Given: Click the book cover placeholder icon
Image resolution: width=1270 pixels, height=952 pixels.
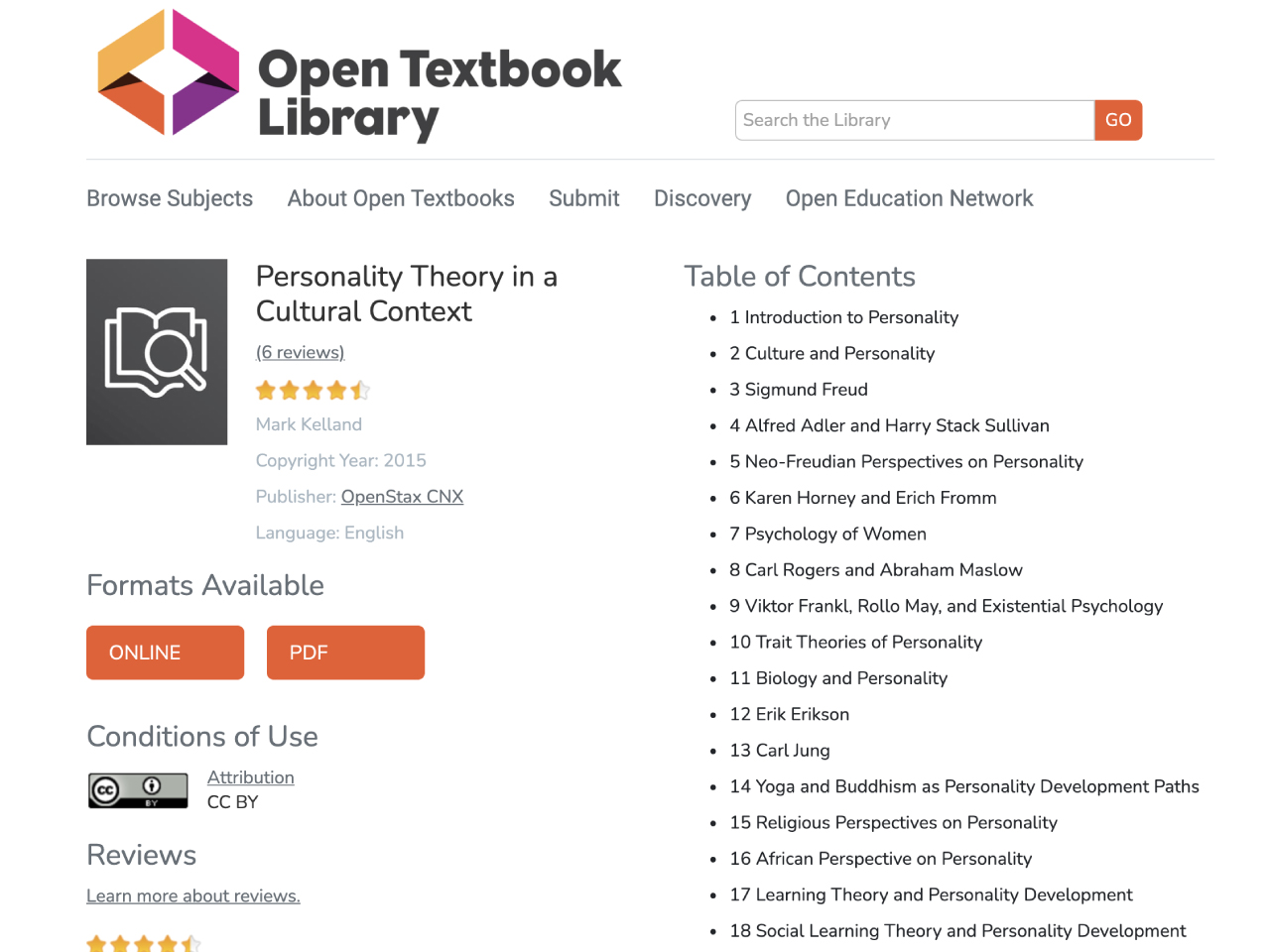Looking at the screenshot, I should pos(157,352).
